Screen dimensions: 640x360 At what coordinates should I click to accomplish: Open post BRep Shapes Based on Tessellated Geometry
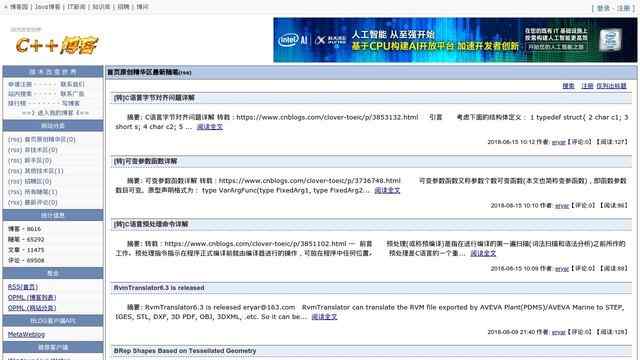click(x=185, y=351)
